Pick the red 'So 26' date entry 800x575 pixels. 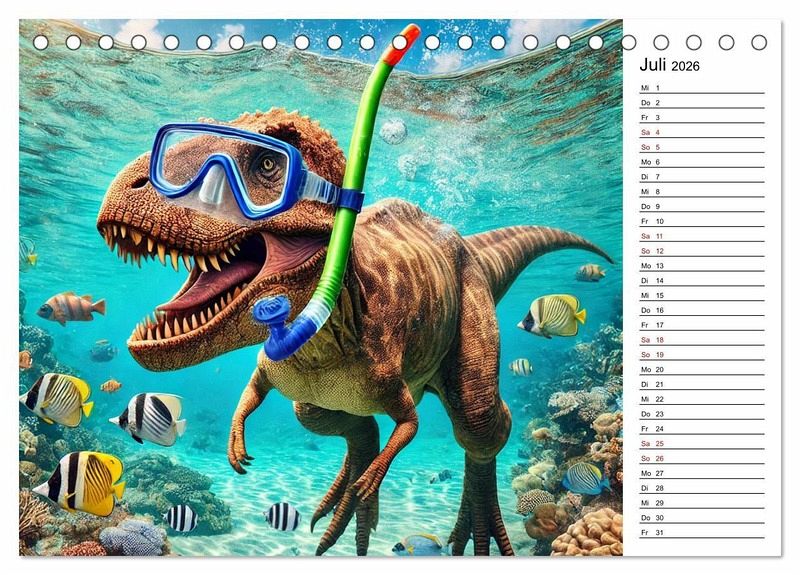pos(702,458)
